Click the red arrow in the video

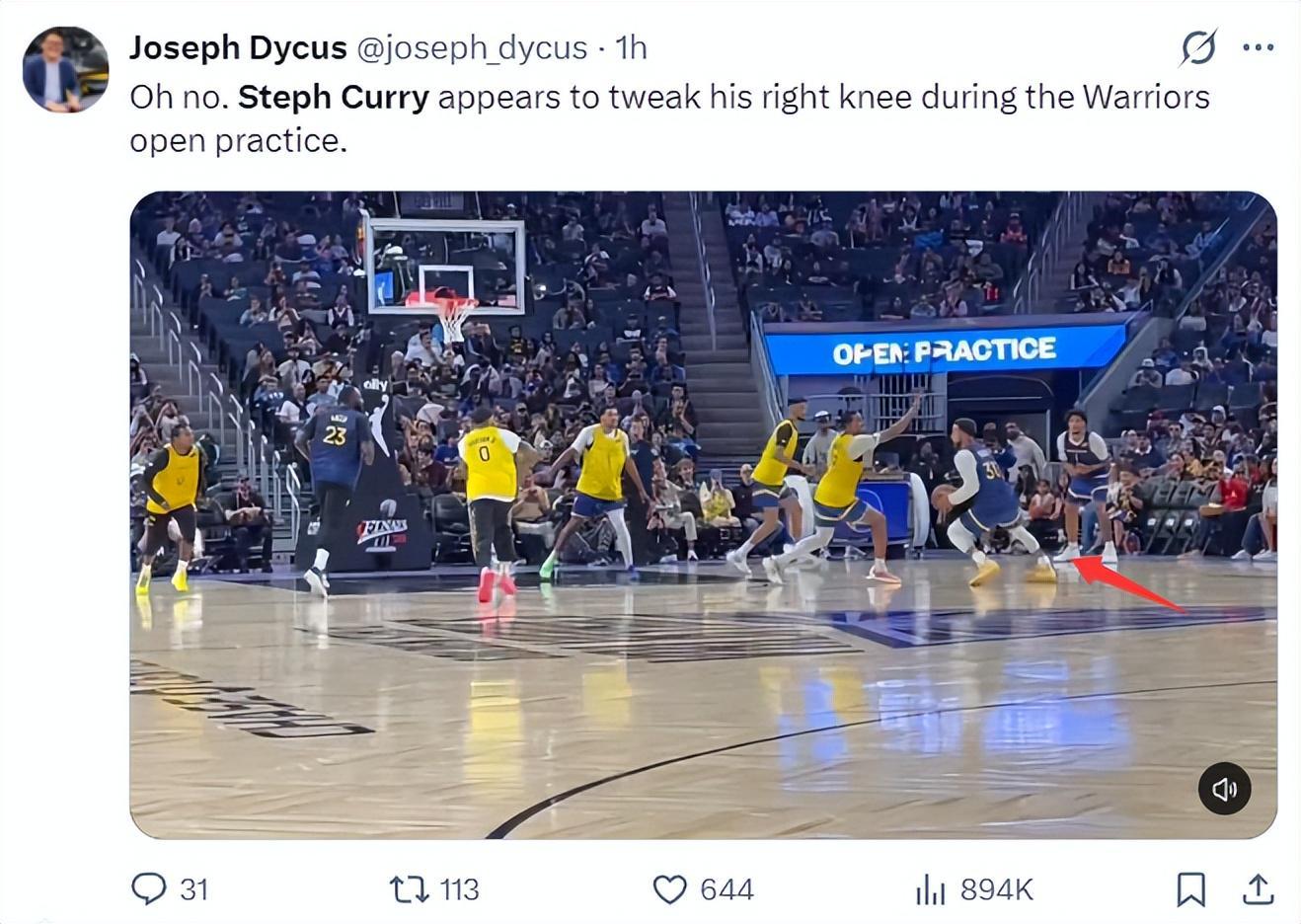click(1126, 582)
